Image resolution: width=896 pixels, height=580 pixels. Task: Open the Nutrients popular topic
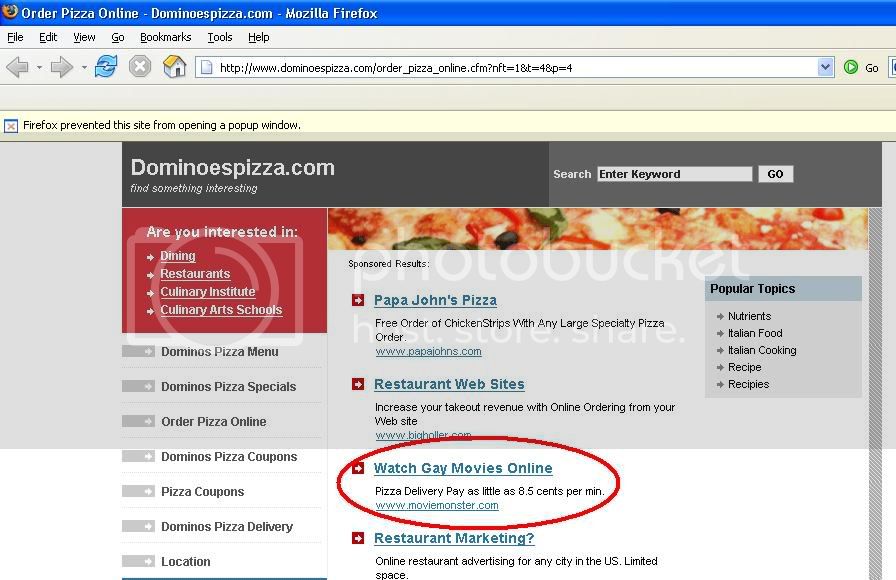click(749, 316)
